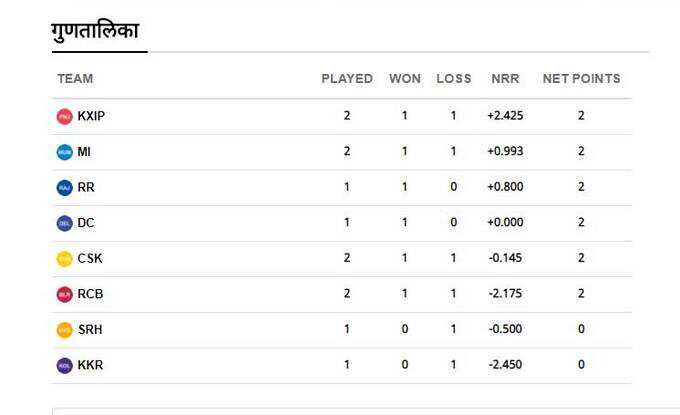Click the RCB red team logo
The width and height of the screenshot is (680, 415).
coord(65,294)
